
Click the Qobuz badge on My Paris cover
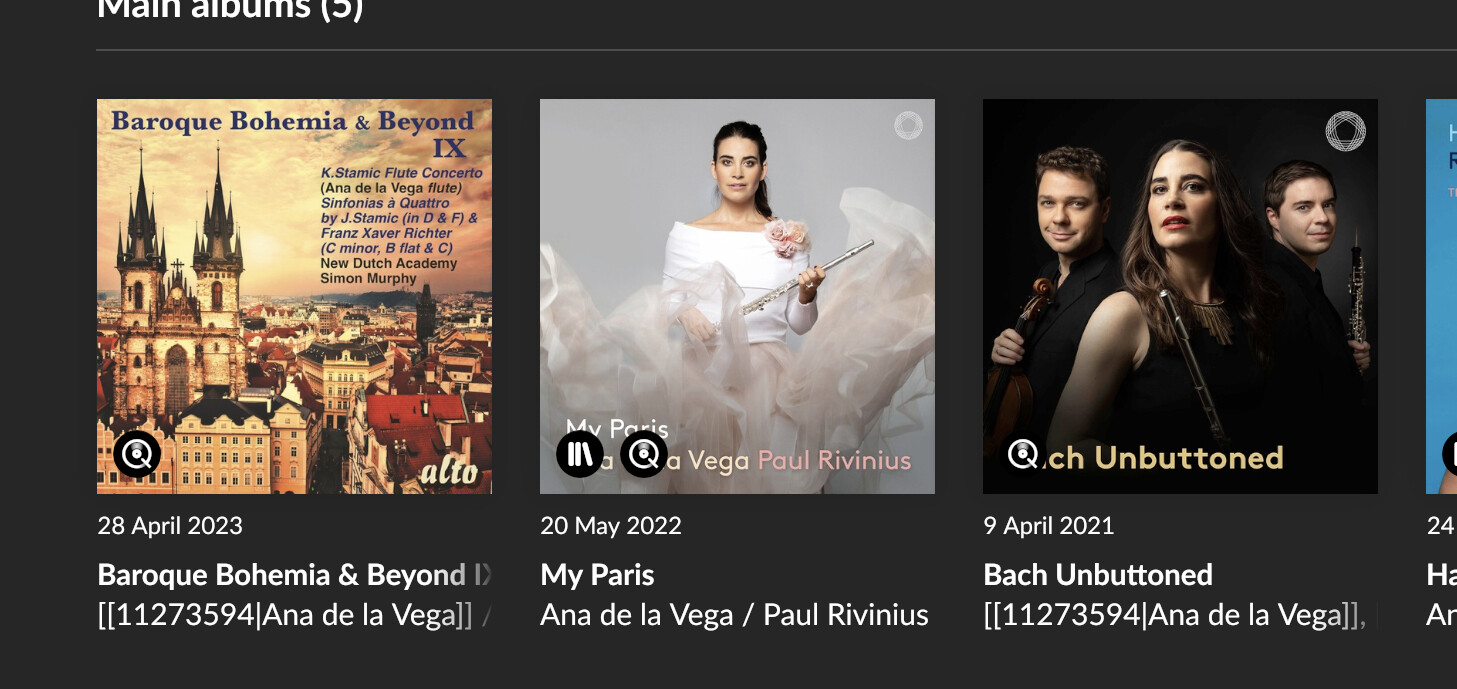[644, 455]
